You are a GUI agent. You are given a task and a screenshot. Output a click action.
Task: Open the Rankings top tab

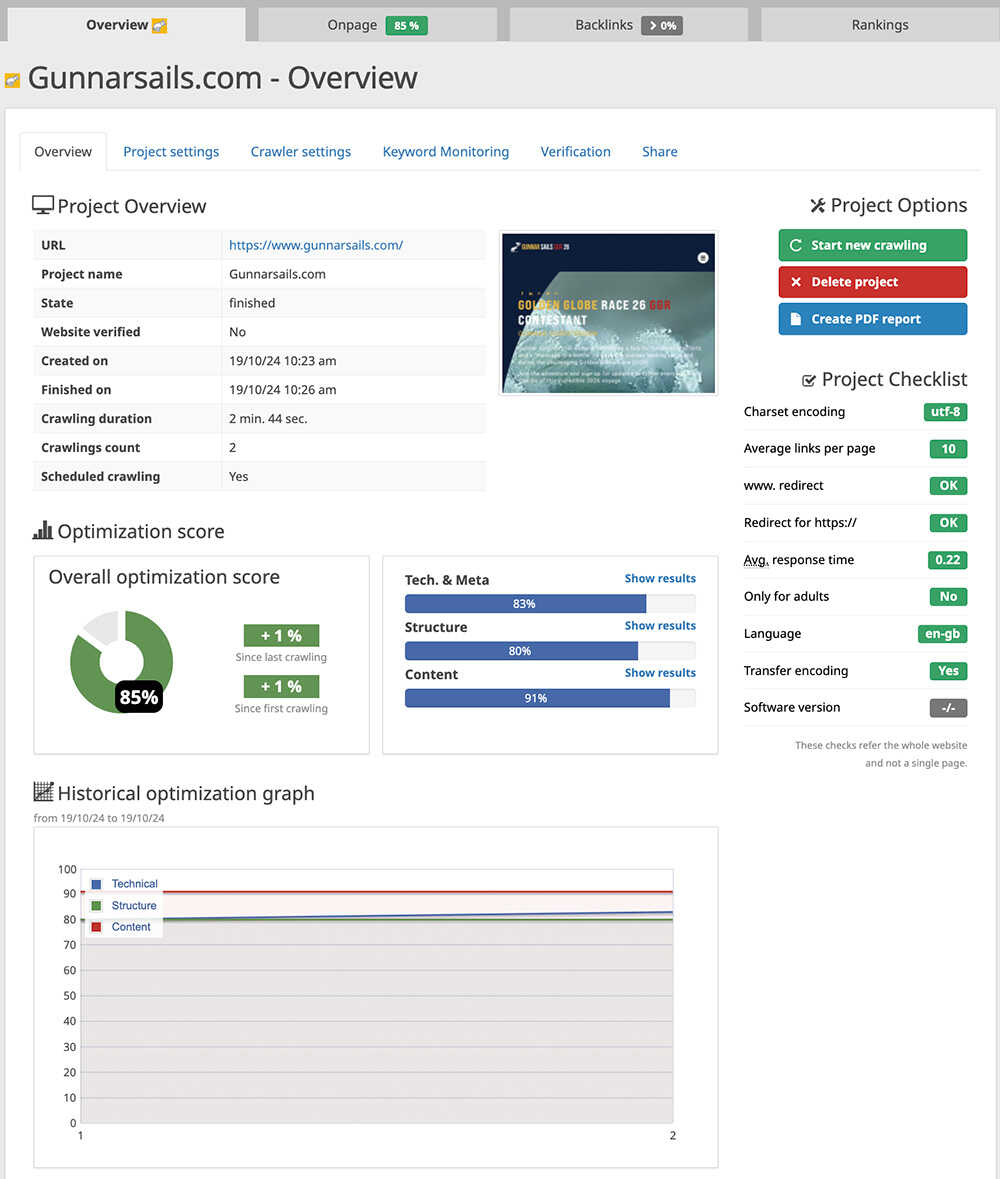coord(880,25)
